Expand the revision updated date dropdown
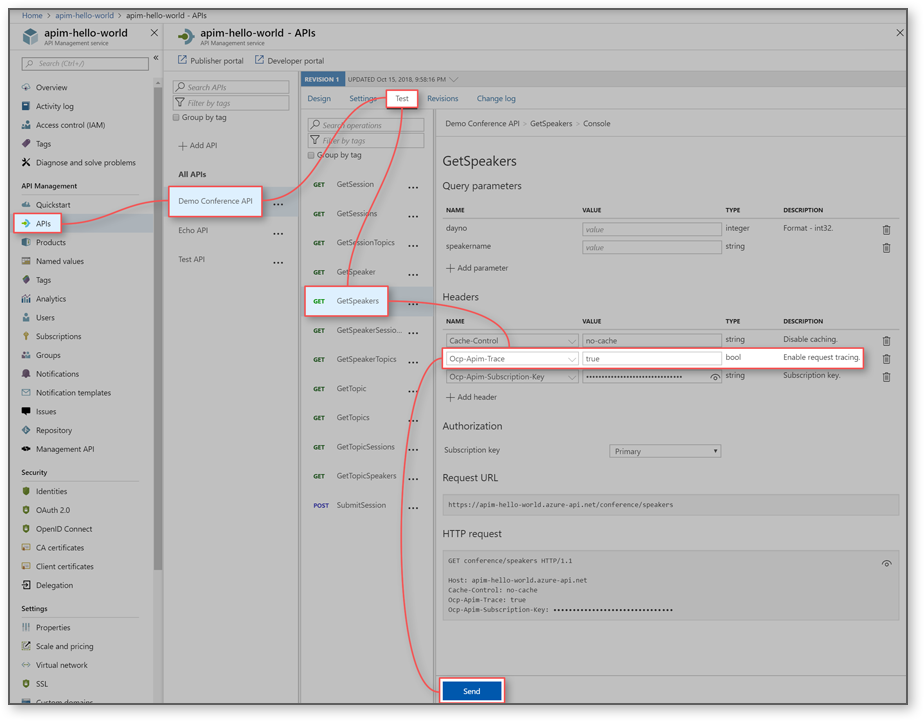Screen dimensions: 924x721 pyautogui.click(x=454, y=80)
